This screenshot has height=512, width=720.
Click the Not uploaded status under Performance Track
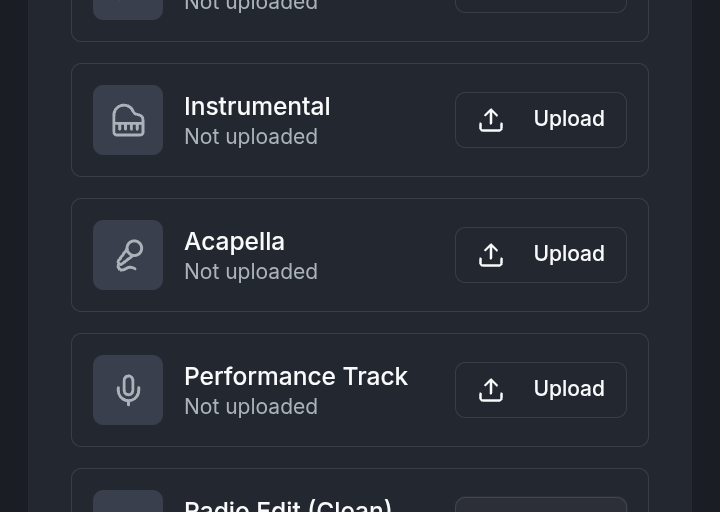click(251, 406)
